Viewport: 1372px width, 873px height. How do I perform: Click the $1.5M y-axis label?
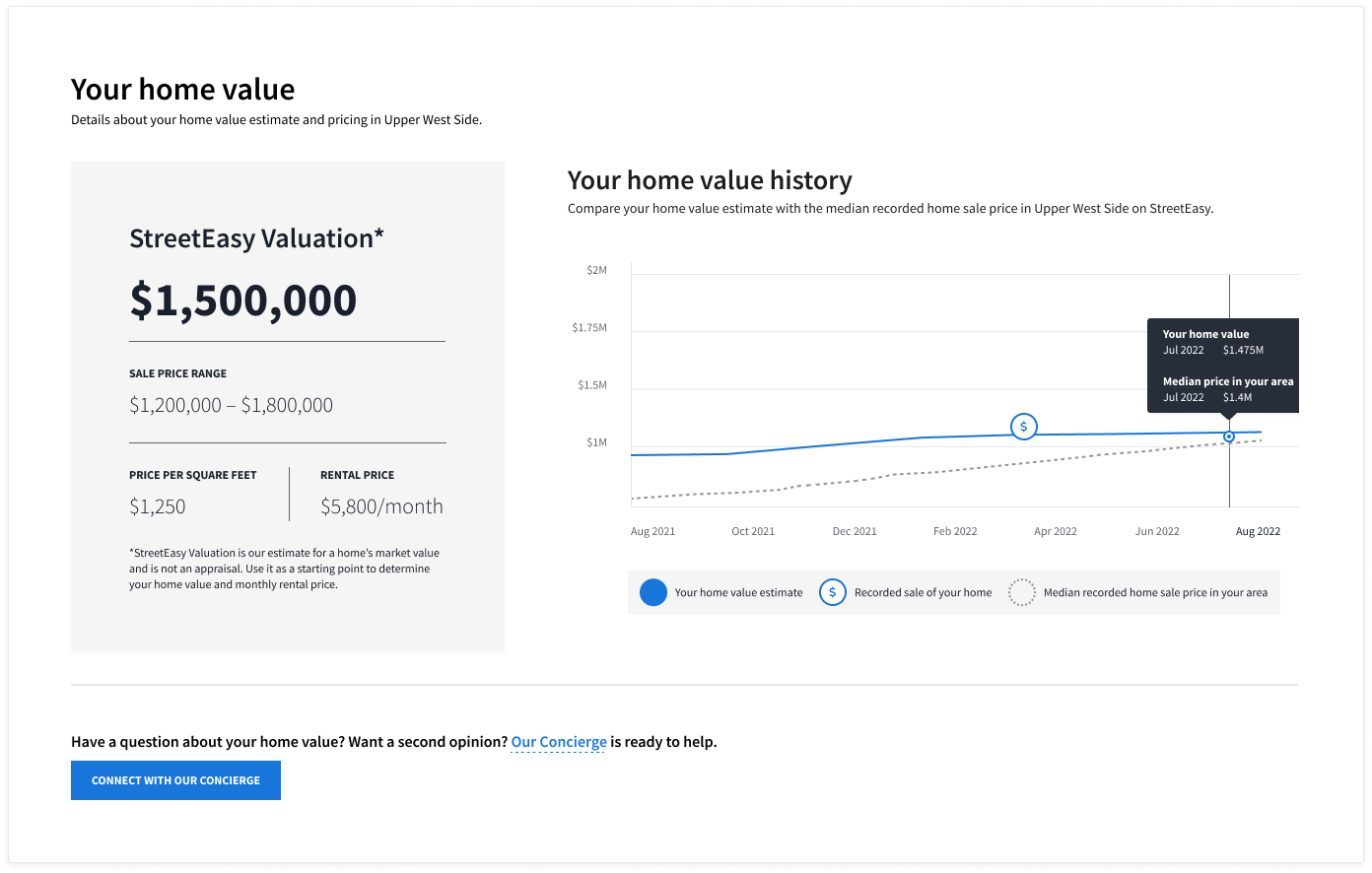pyautogui.click(x=592, y=385)
